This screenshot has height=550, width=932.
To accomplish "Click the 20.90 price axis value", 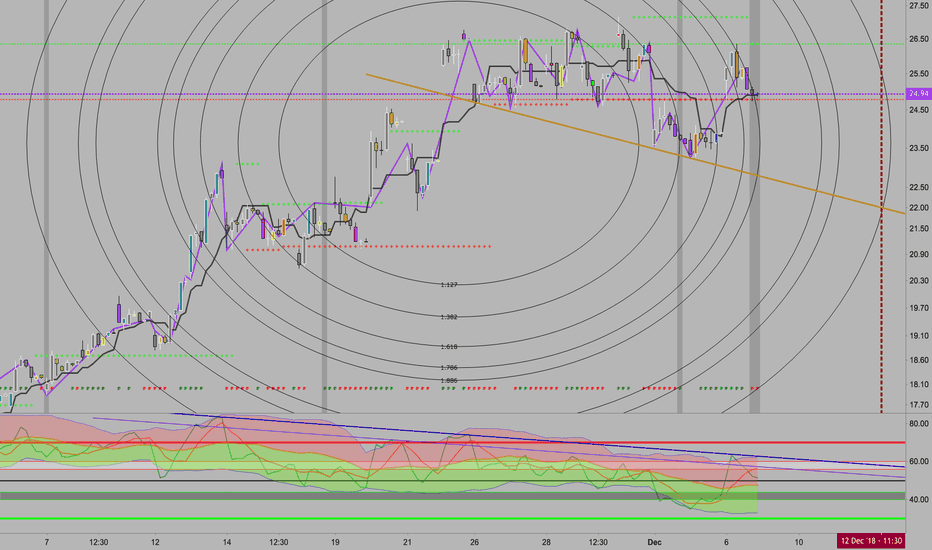I will (918, 254).
